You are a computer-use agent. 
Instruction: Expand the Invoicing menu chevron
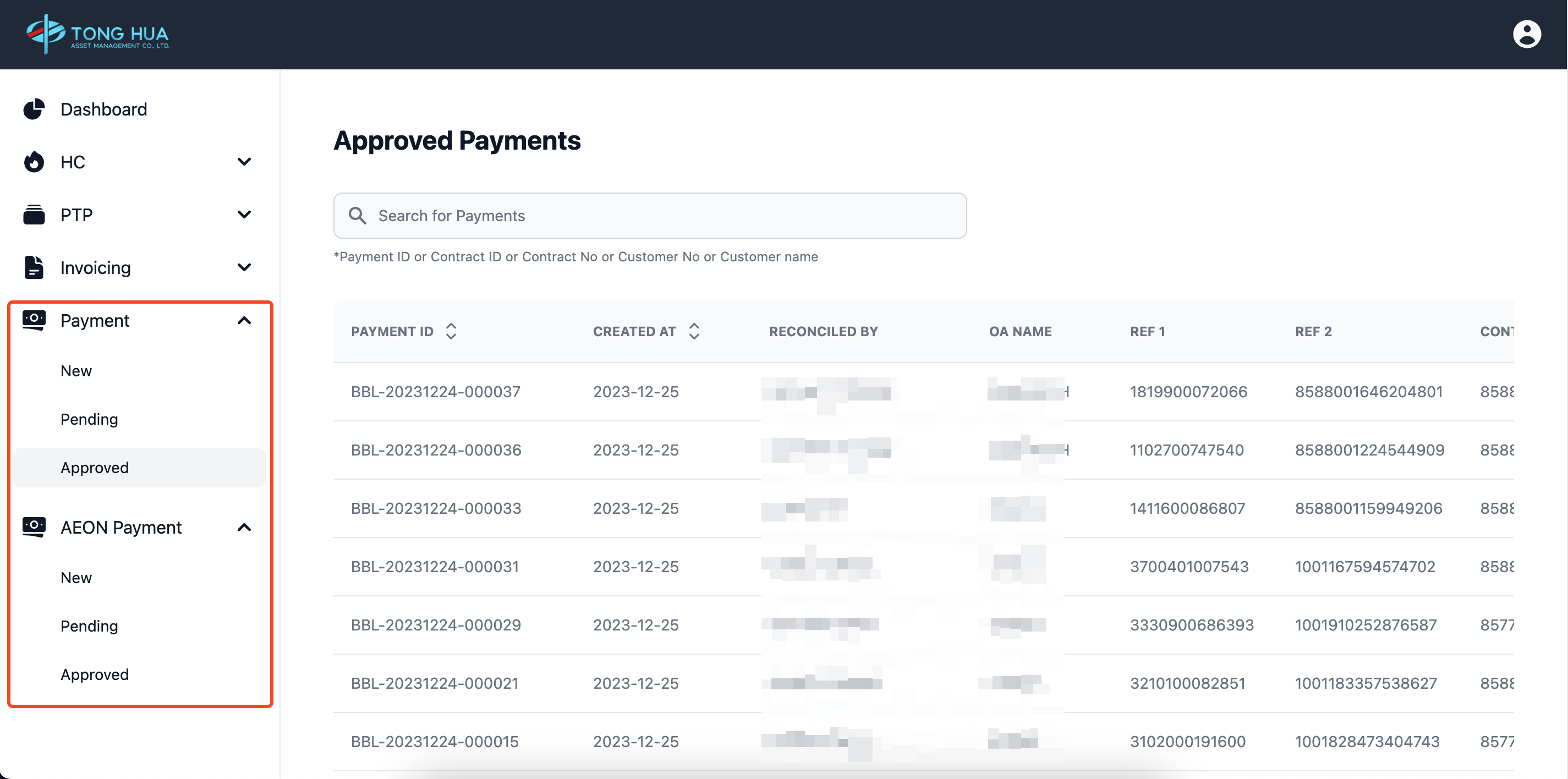(x=244, y=268)
